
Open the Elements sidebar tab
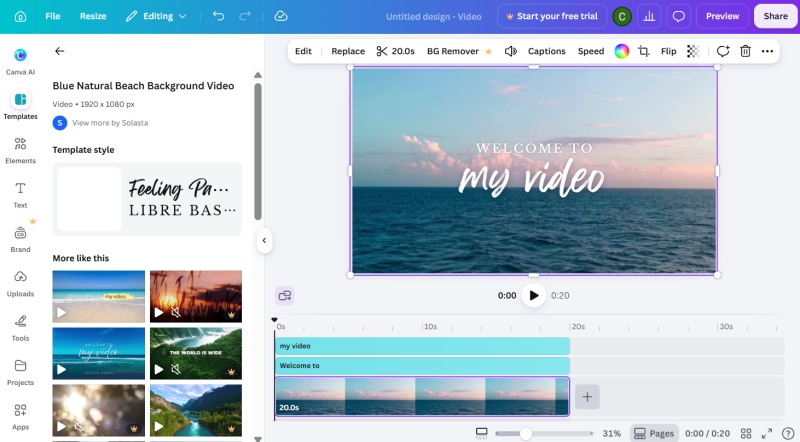tap(20, 150)
